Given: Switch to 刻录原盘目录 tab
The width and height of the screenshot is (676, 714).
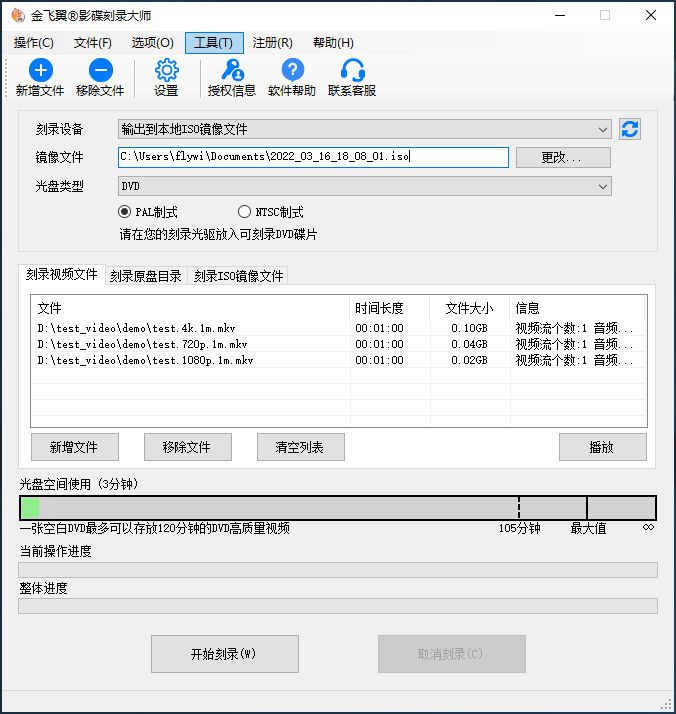Looking at the screenshot, I should 146,276.
